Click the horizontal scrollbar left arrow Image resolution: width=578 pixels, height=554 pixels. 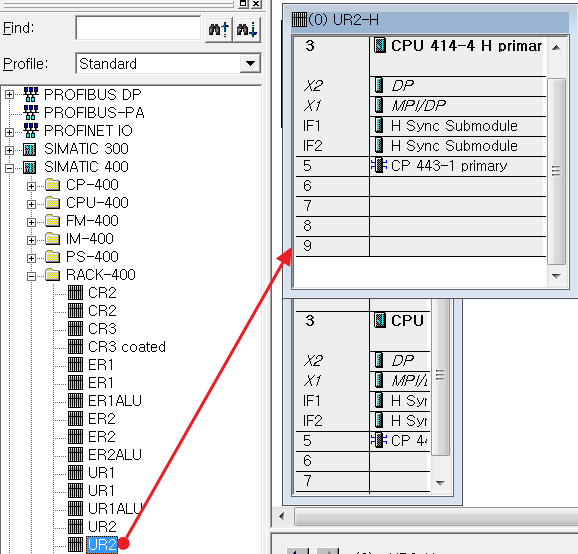[x=282, y=516]
